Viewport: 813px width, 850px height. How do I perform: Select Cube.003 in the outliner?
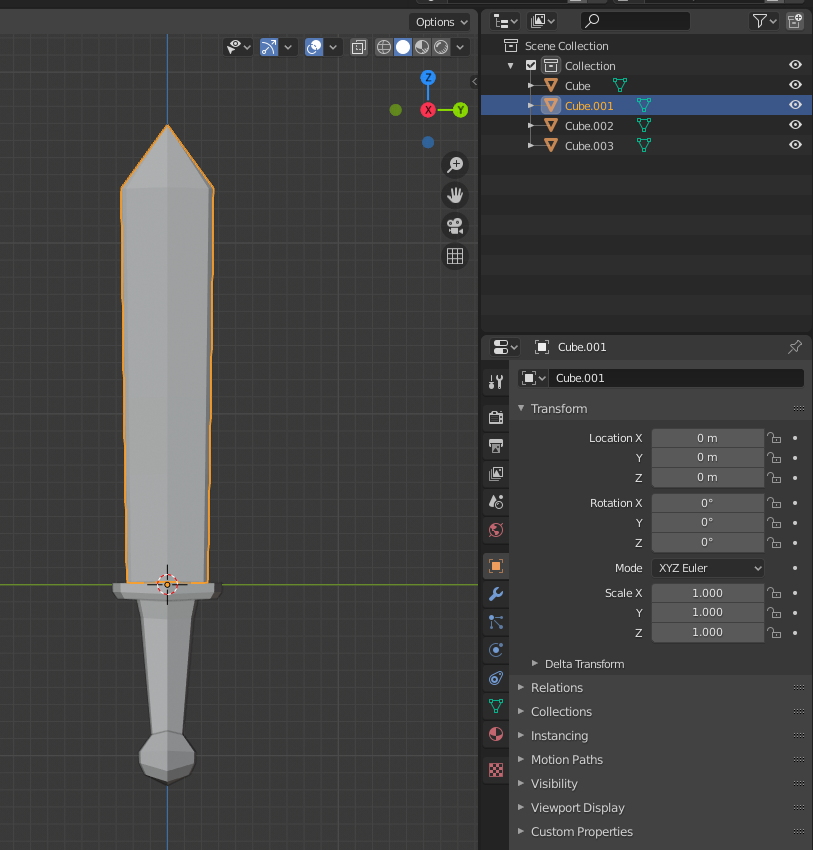pos(589,146)
